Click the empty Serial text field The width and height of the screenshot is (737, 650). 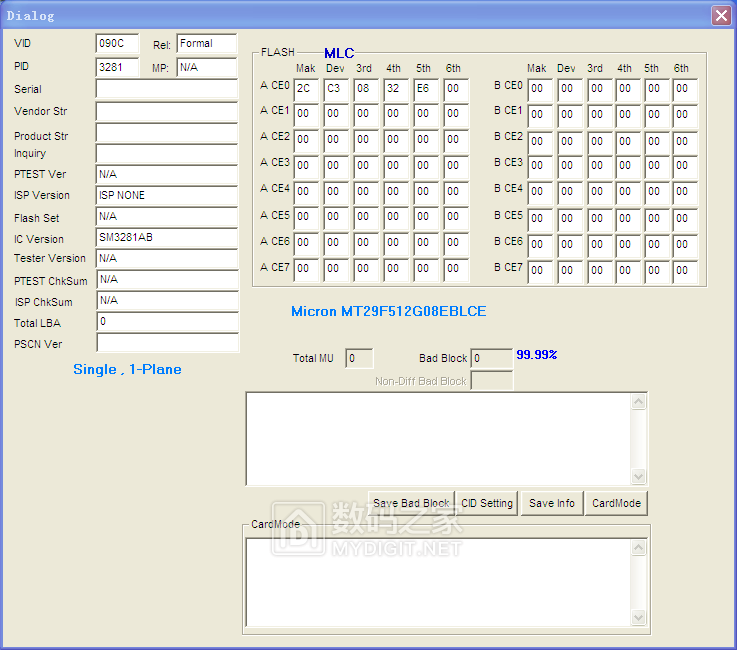pos(167,89)
